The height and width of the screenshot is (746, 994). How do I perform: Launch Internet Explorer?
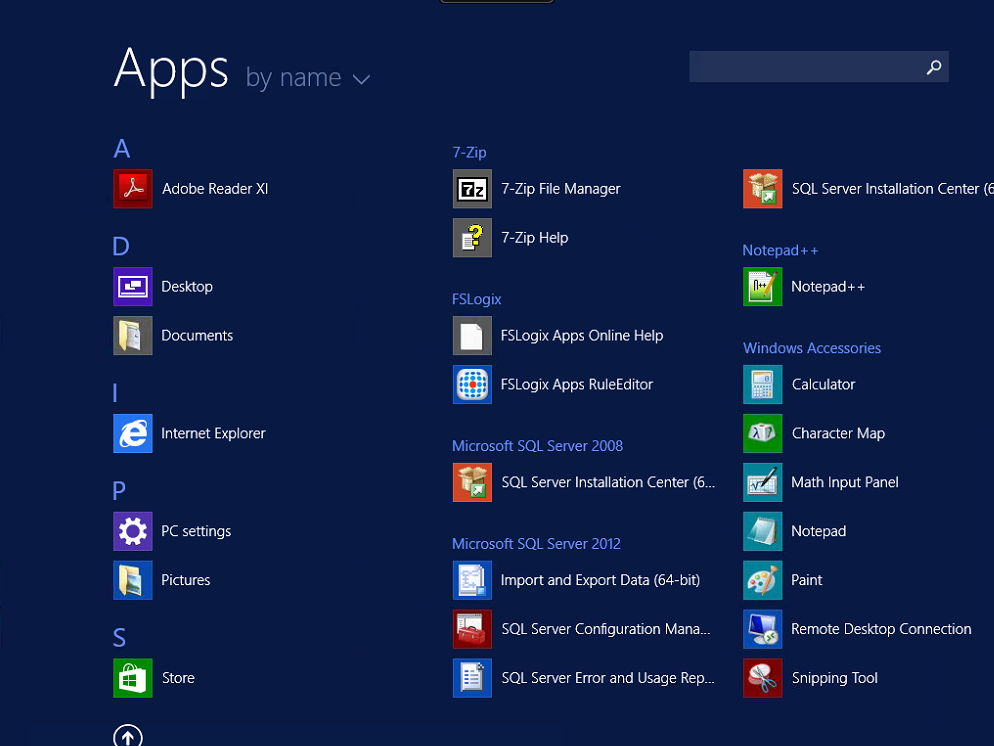[190, 434]
